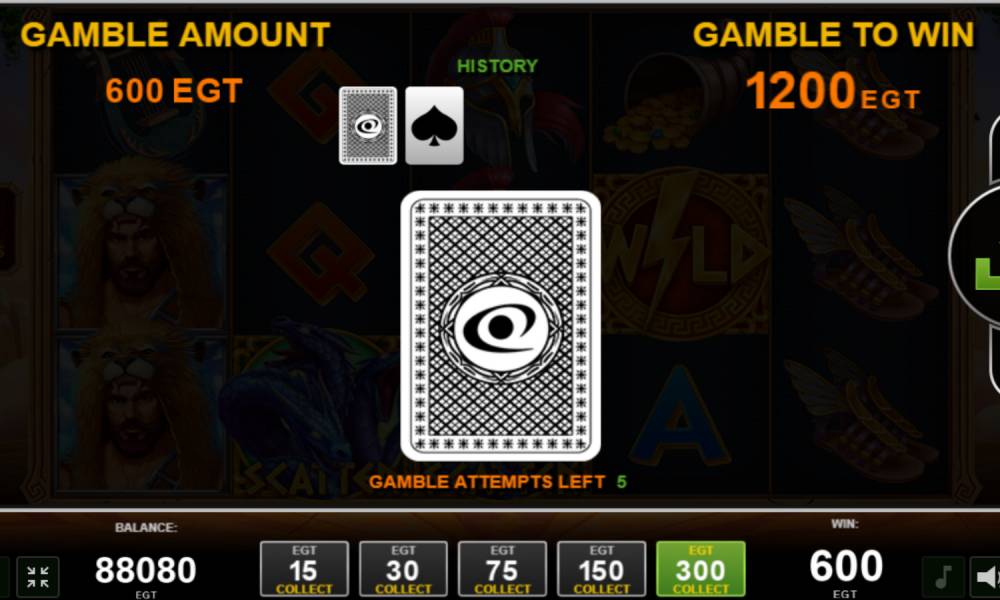Click the round green button at right edge

pyautogui.click(x=976, y=255)
